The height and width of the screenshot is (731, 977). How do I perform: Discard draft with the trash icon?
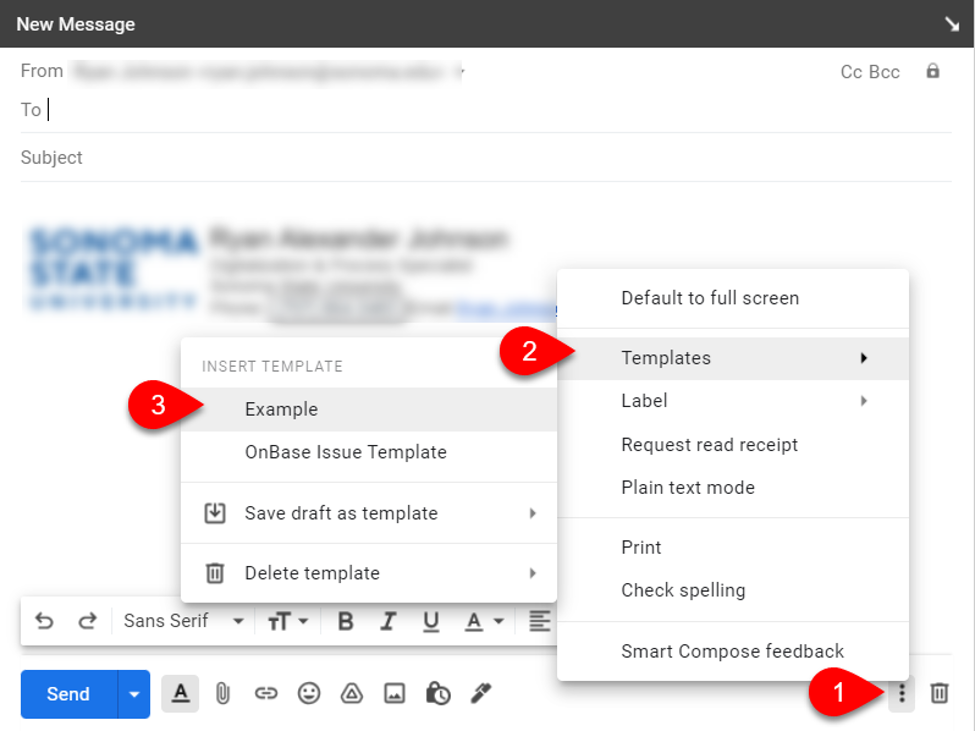pos(939,693)
